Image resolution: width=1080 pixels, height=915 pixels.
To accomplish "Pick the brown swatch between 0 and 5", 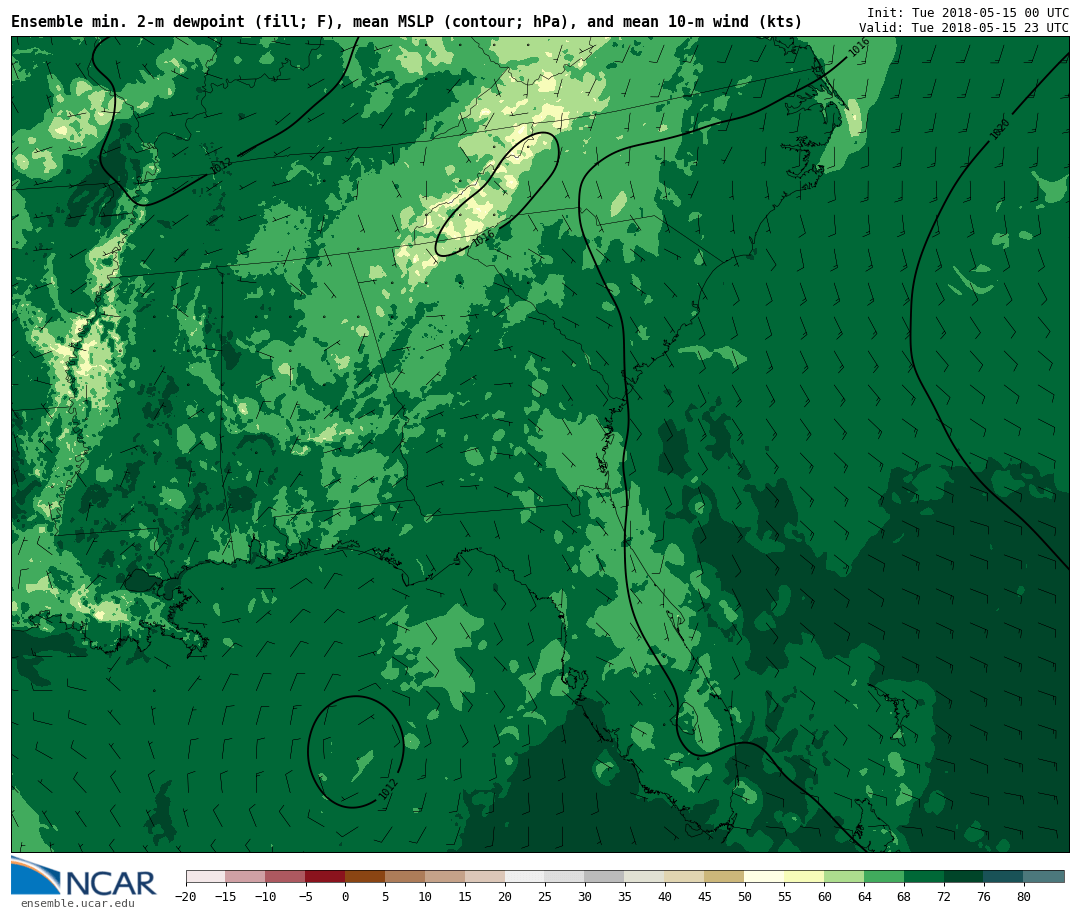I will tap(365, 876).
